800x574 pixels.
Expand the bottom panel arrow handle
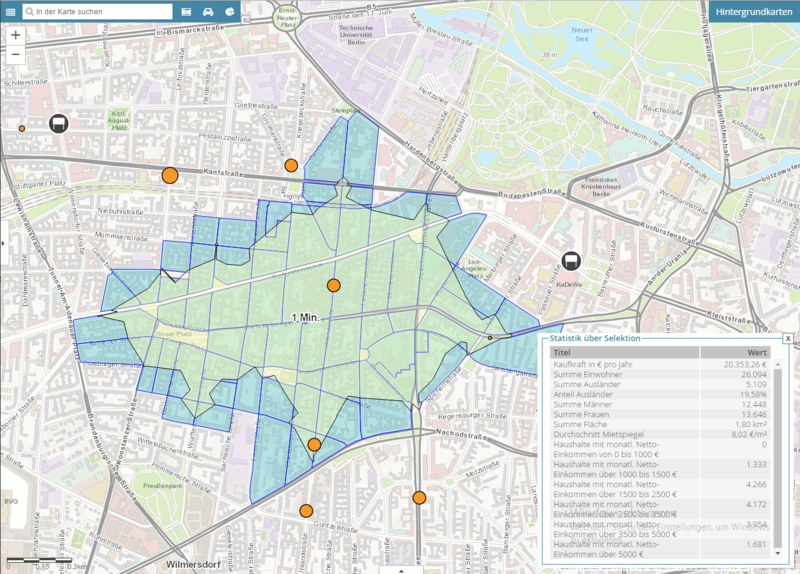click(400, 570)
